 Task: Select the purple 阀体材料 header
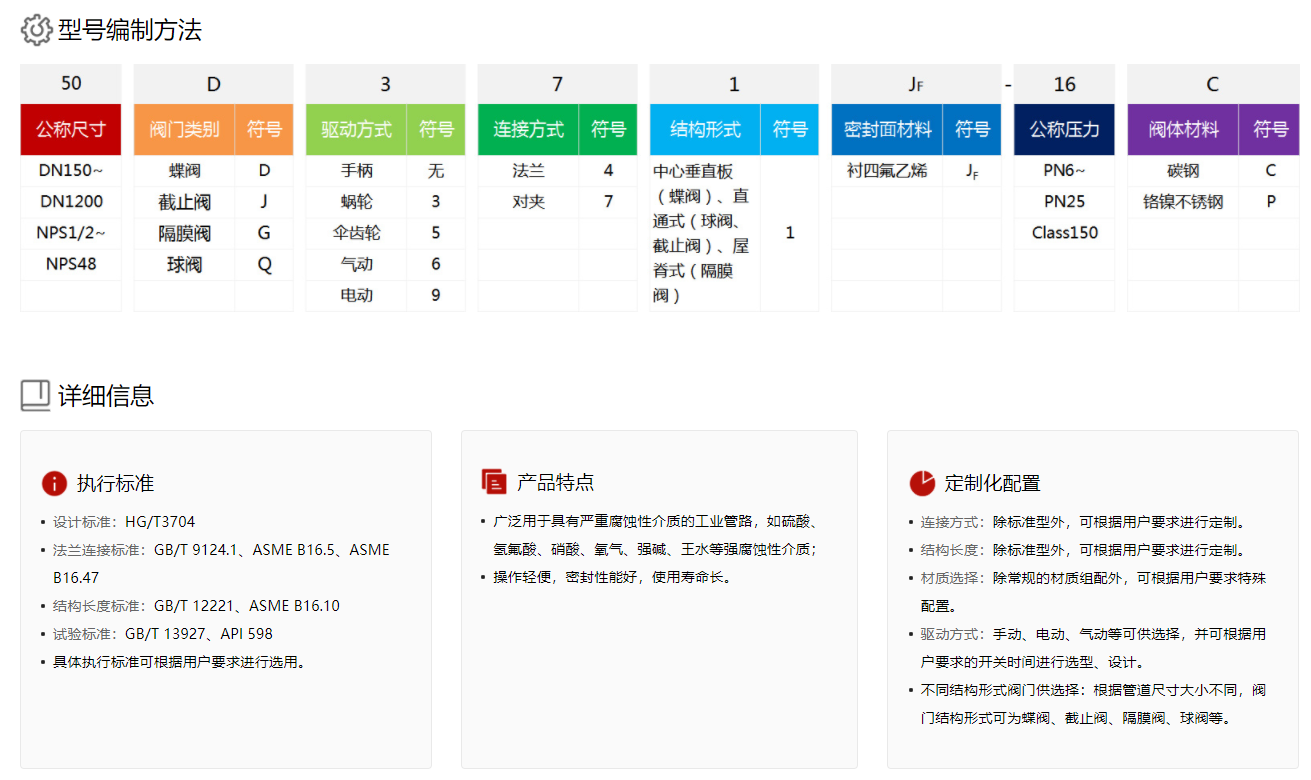[x=1183, y=129]
